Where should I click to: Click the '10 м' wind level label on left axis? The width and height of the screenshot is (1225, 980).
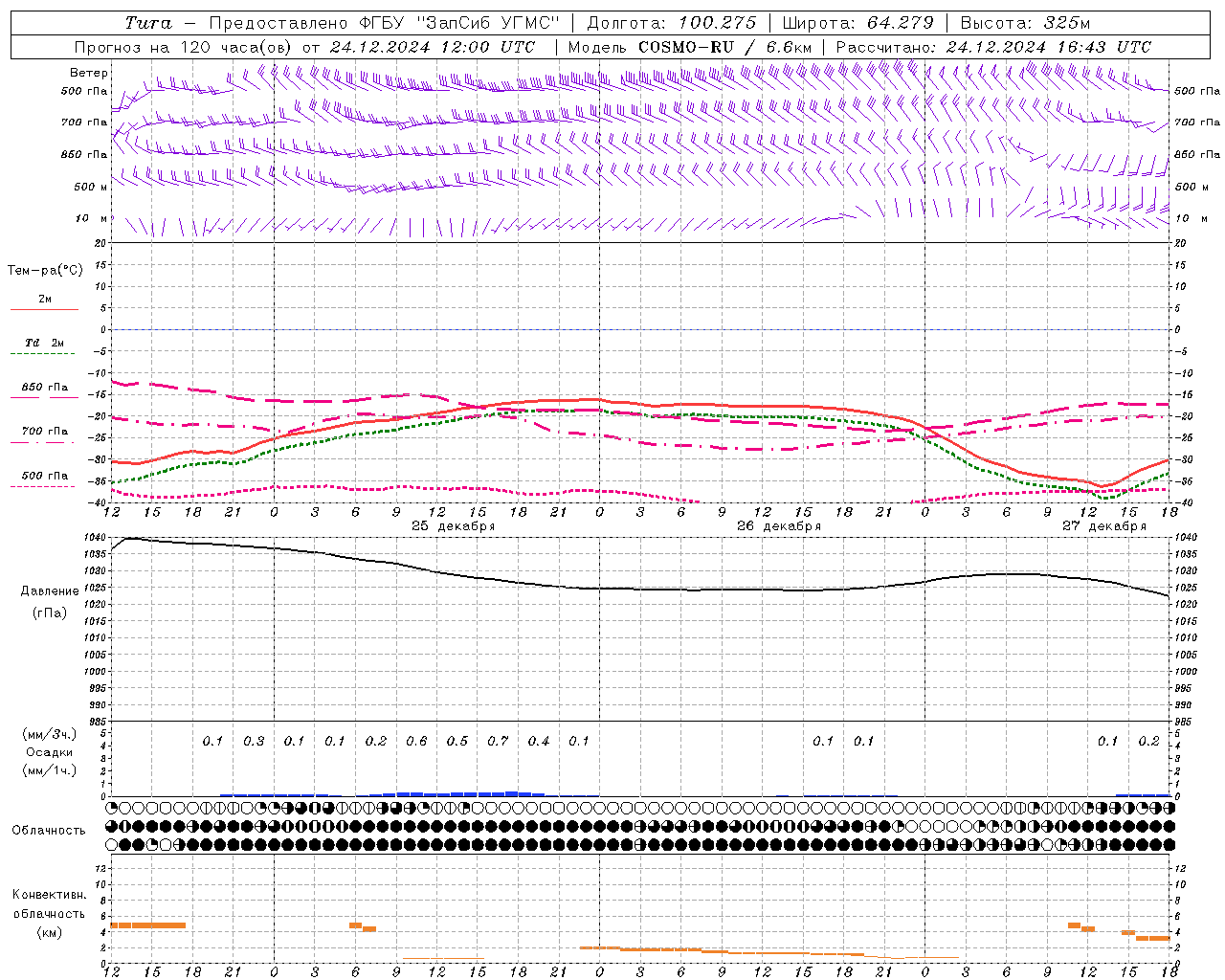click(x=92, y=218)
